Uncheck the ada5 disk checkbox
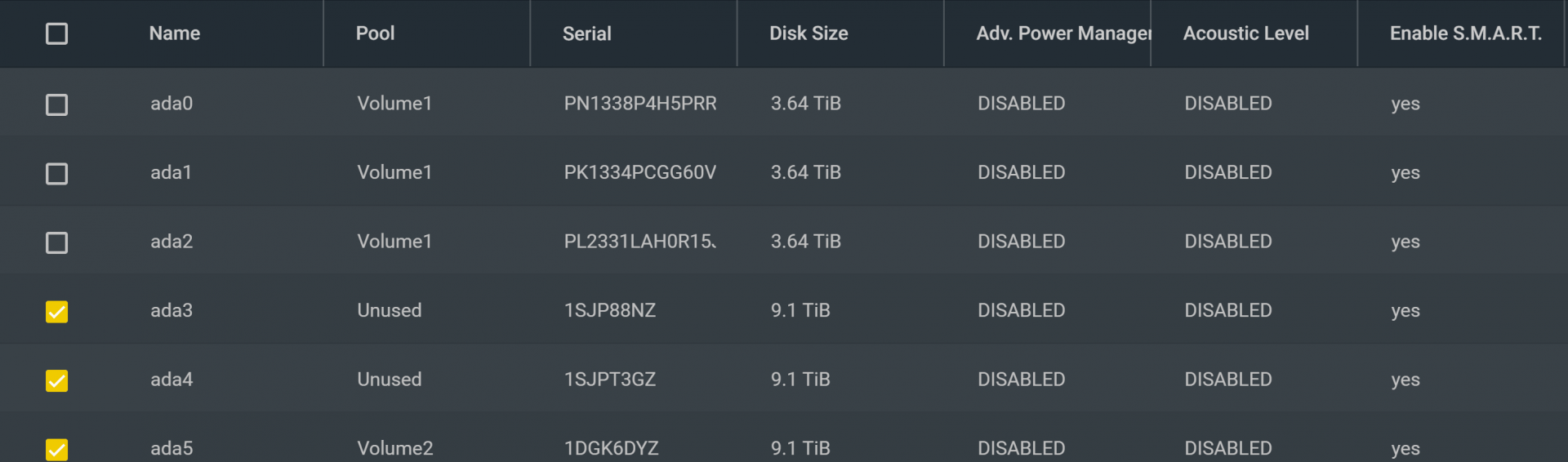 click(x=56, y=450)
